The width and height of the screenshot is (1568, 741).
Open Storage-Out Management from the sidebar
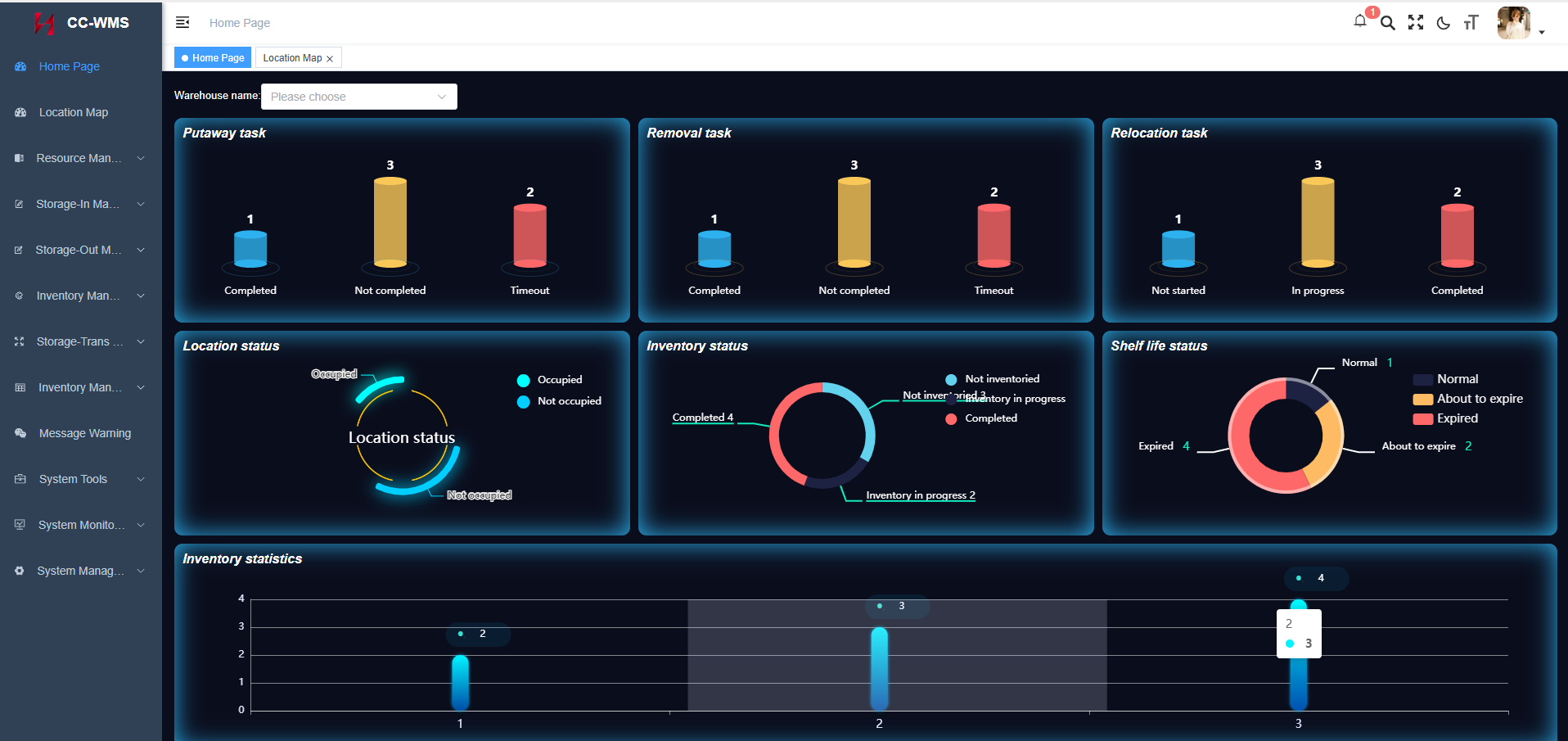click(x=78, y=250)
